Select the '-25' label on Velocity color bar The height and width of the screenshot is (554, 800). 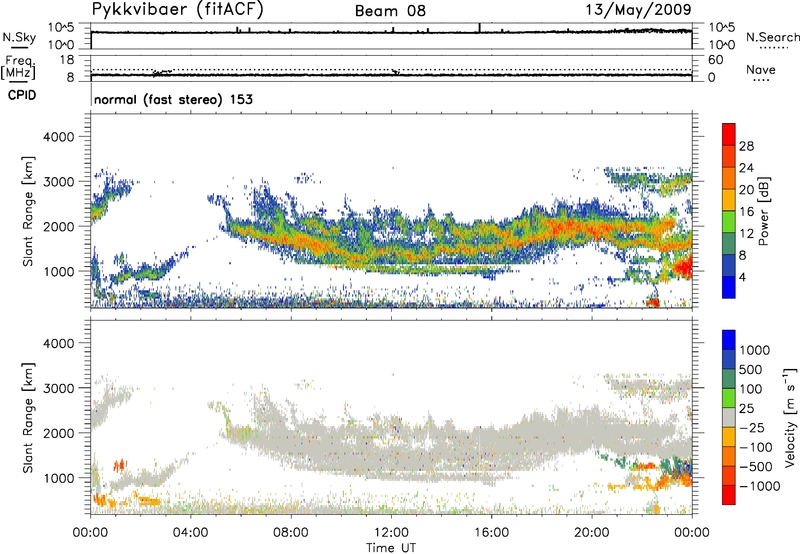(x=751, y=427)
